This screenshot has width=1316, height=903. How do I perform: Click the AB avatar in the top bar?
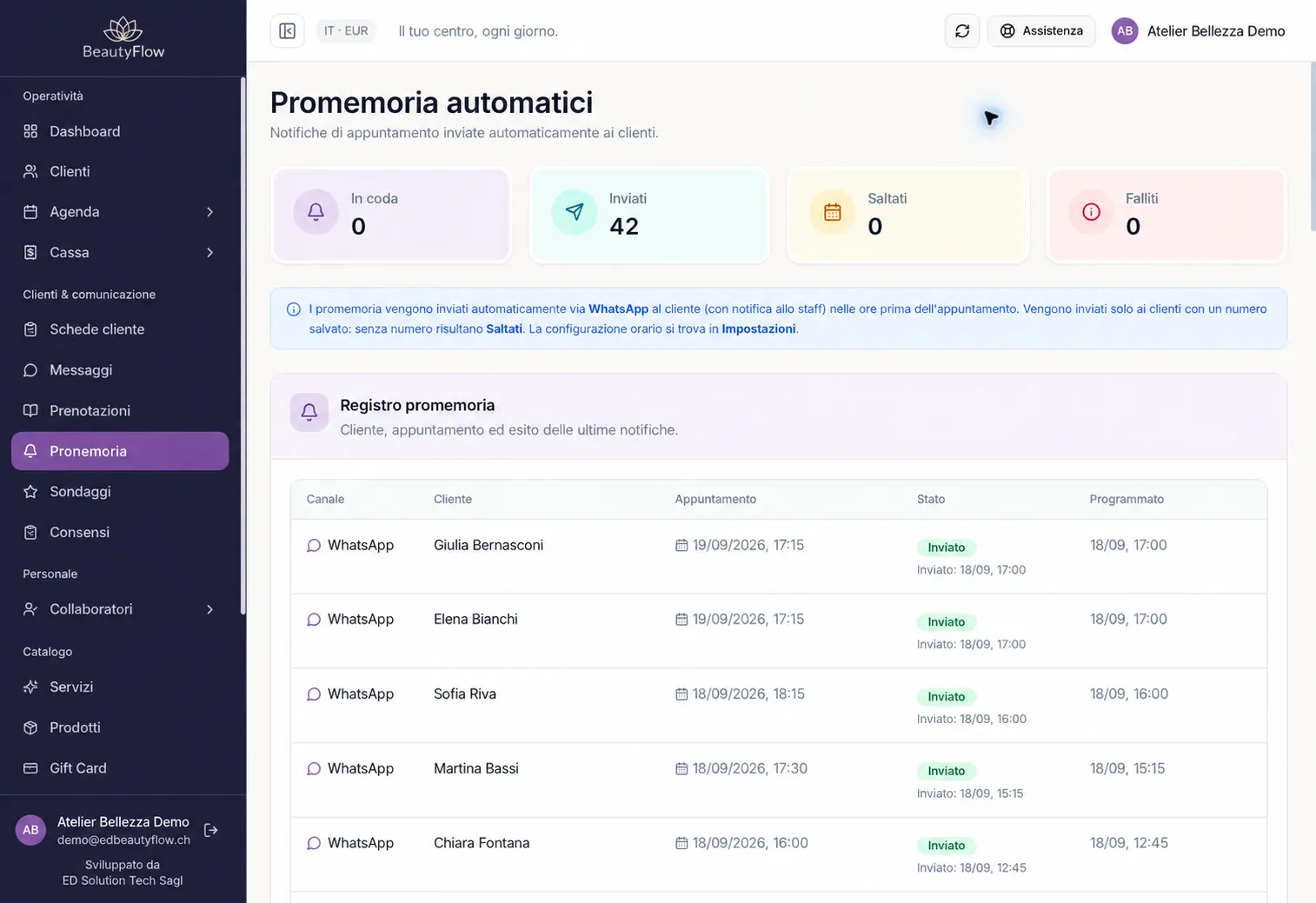(x=1125, y=31)
